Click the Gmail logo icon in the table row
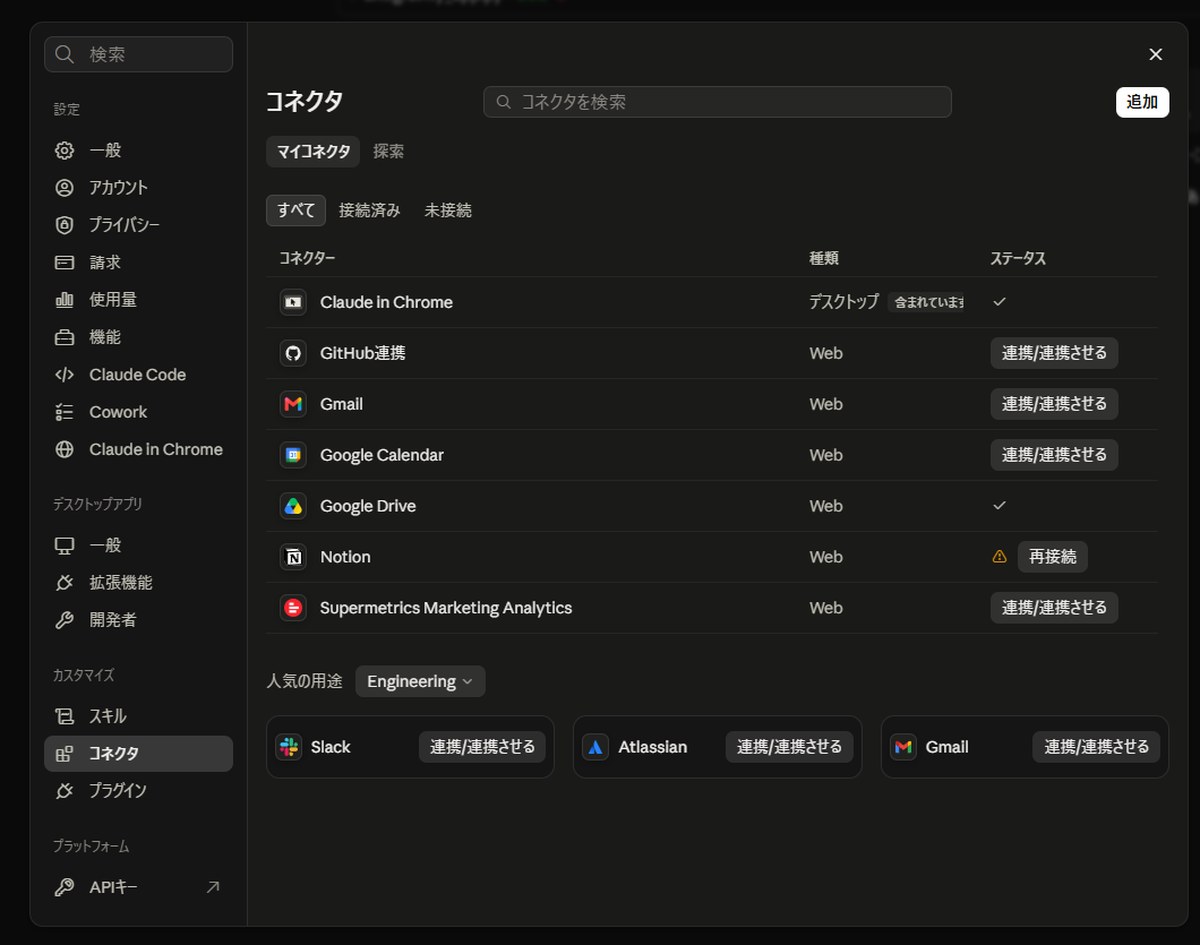1200x945 pixels. (293, 404)
